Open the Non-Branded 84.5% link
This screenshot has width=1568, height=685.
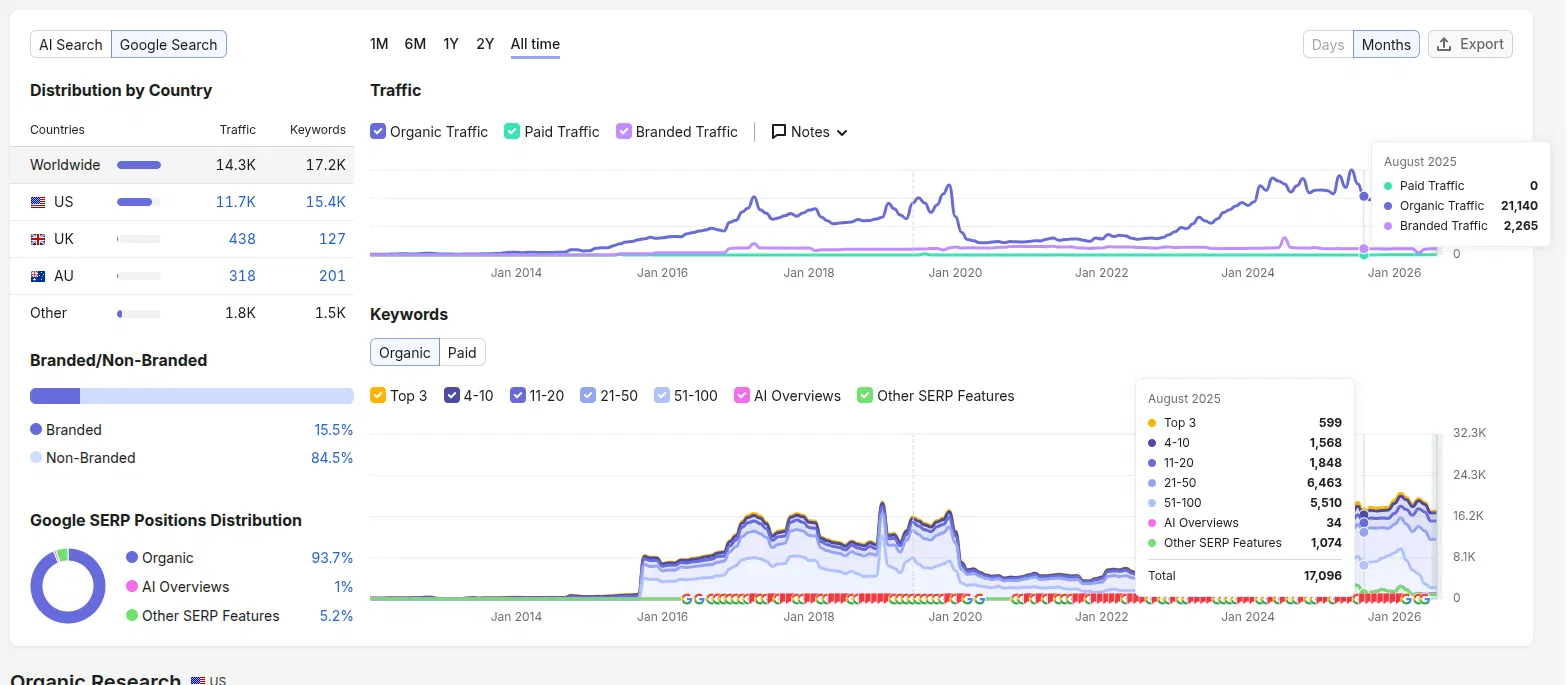(x=332, y=458)
